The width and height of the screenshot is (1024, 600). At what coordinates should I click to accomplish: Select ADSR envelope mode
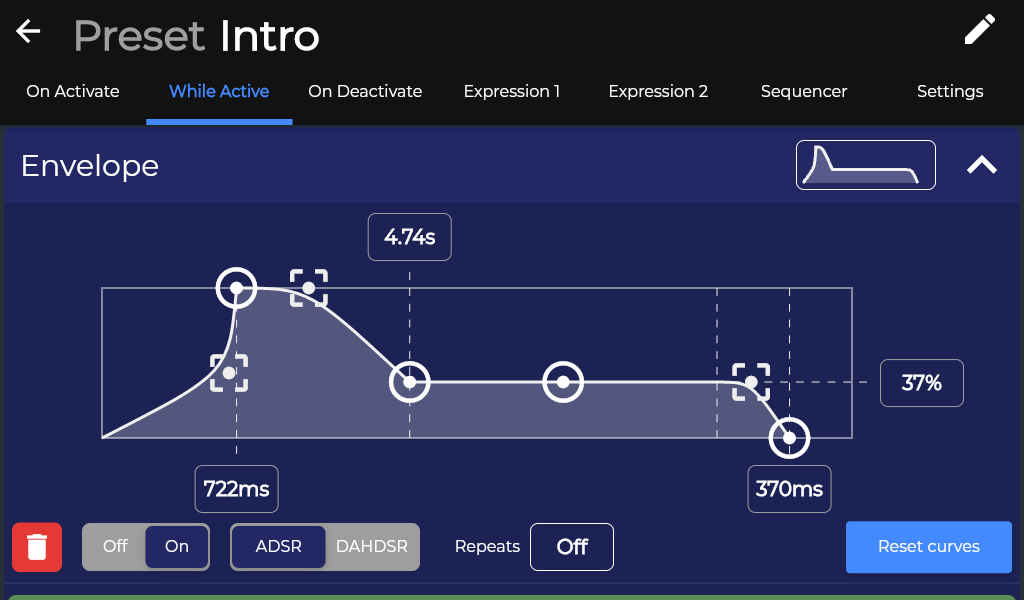pos(279,546)
